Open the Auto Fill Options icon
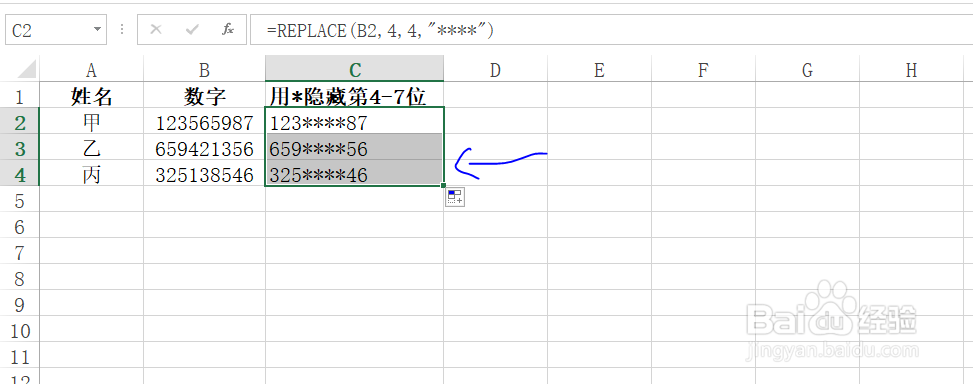The image size is (973, 384). (455, 198)
